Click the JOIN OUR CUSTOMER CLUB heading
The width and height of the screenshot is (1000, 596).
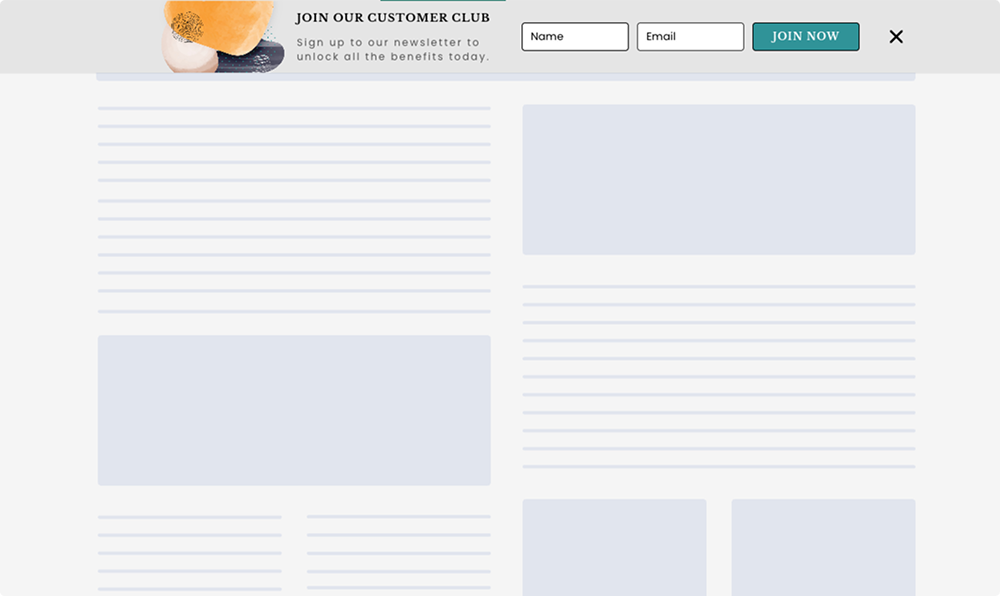tap(391, 17)
